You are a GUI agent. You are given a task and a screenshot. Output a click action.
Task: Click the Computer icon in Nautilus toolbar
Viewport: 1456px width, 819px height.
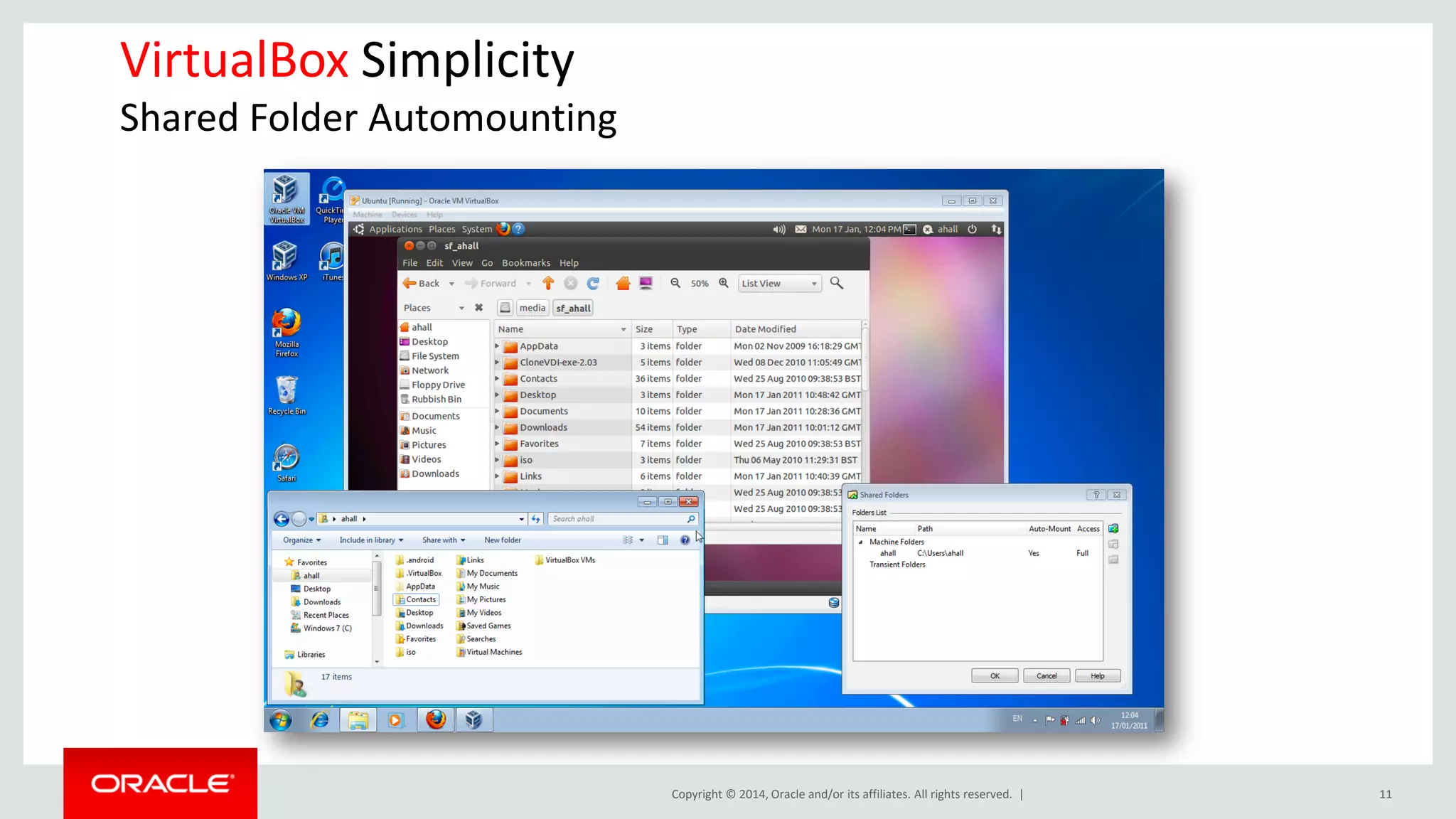646,284
